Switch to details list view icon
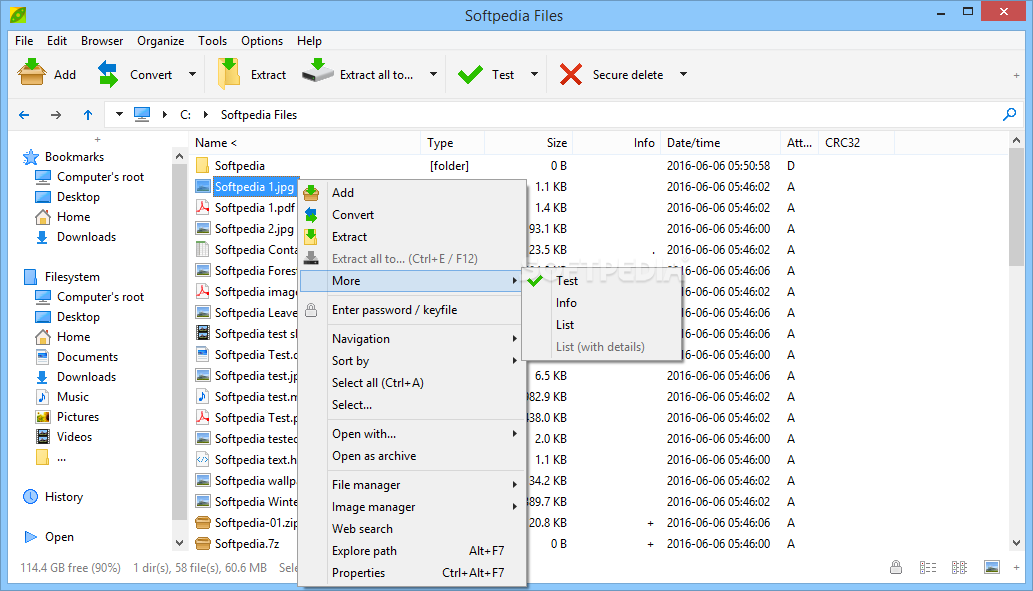Viewport: 1033px width, 591px height. pyautogui.click(x=928, y=567)
